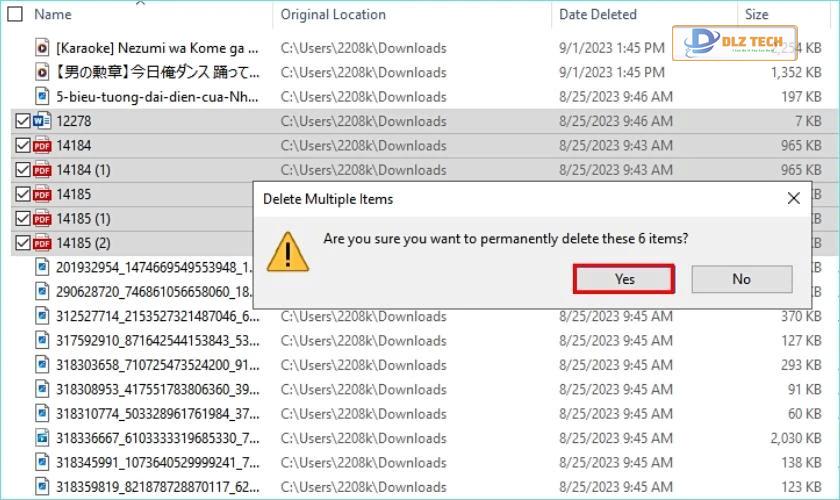Click the PDF icon of 14184
Viewport: 840px width, 500px height.
(x=42, y=145)
